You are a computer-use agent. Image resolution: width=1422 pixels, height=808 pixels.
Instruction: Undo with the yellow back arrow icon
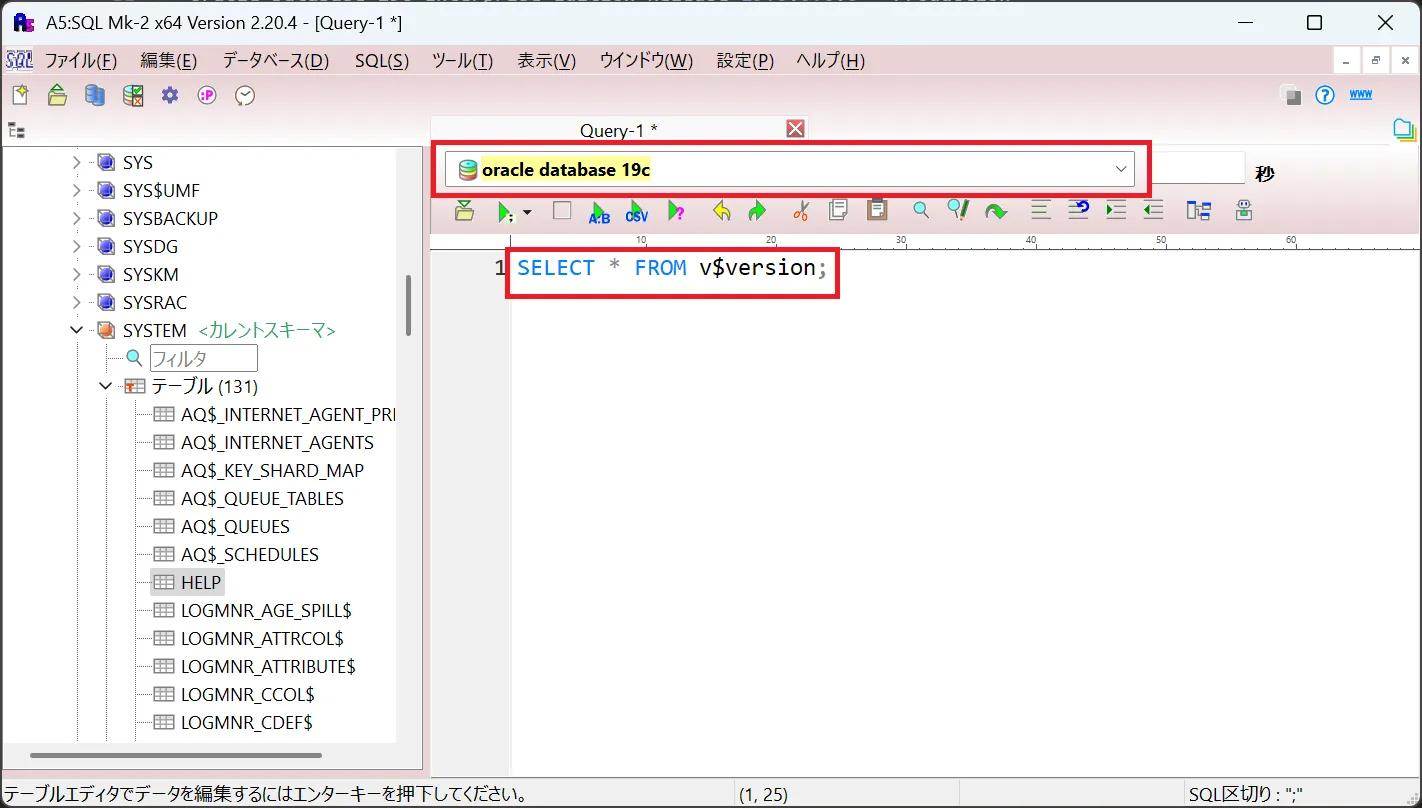(721, 210)
